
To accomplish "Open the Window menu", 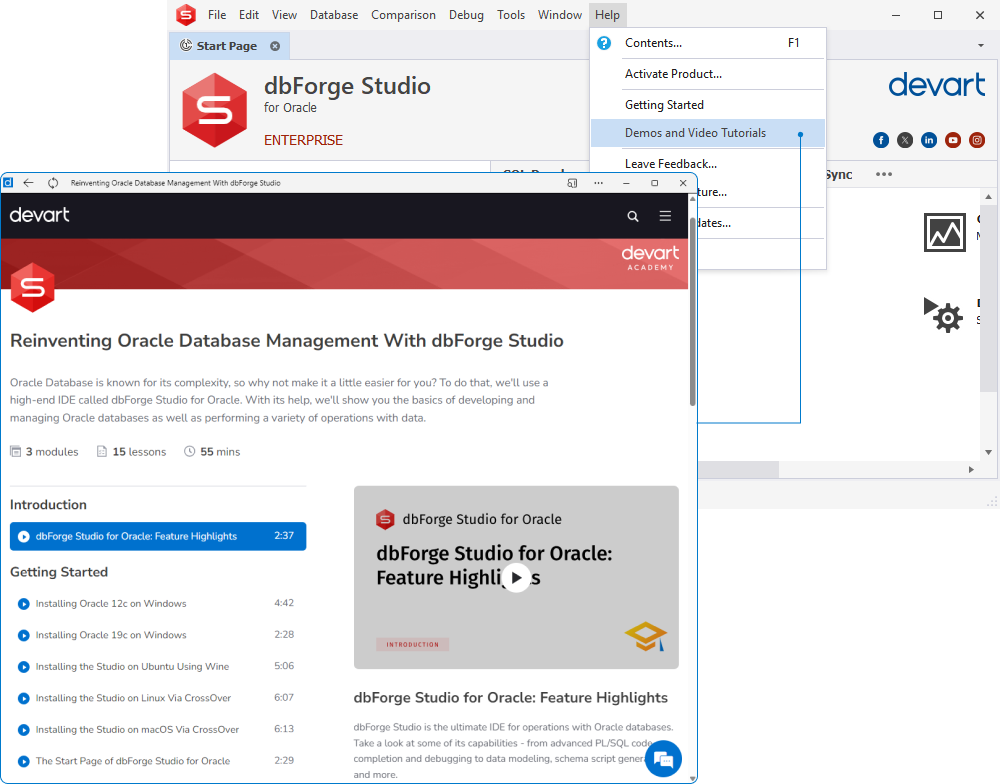I will [x=560, y=15].
